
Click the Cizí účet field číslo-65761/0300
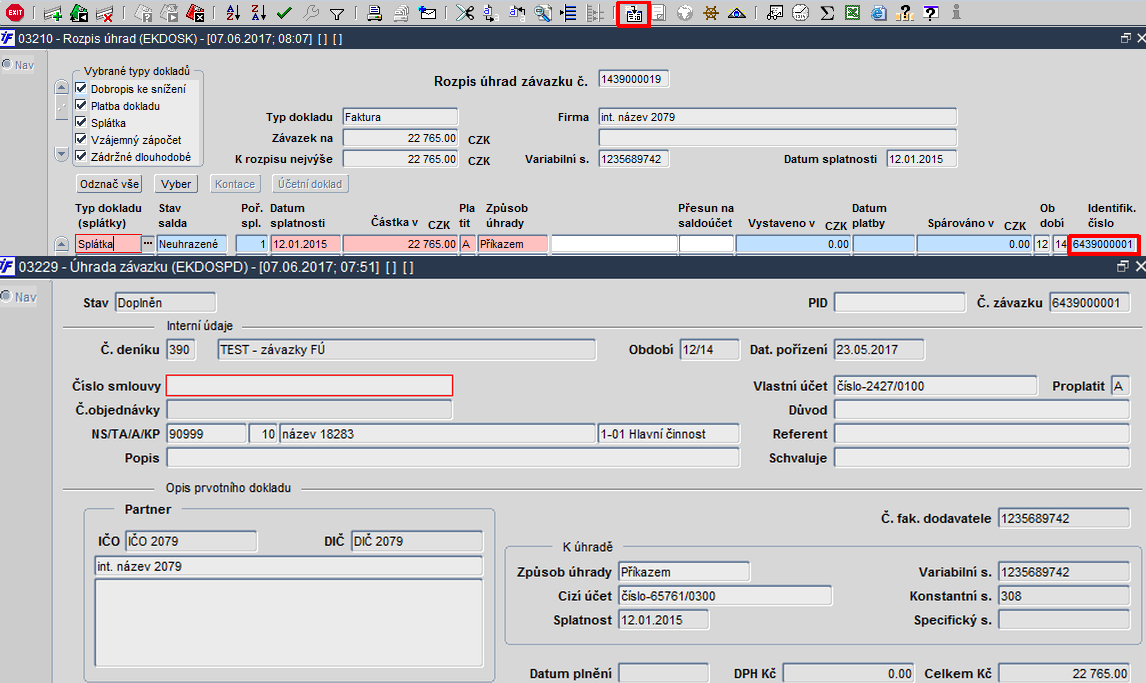coord(725,596)
